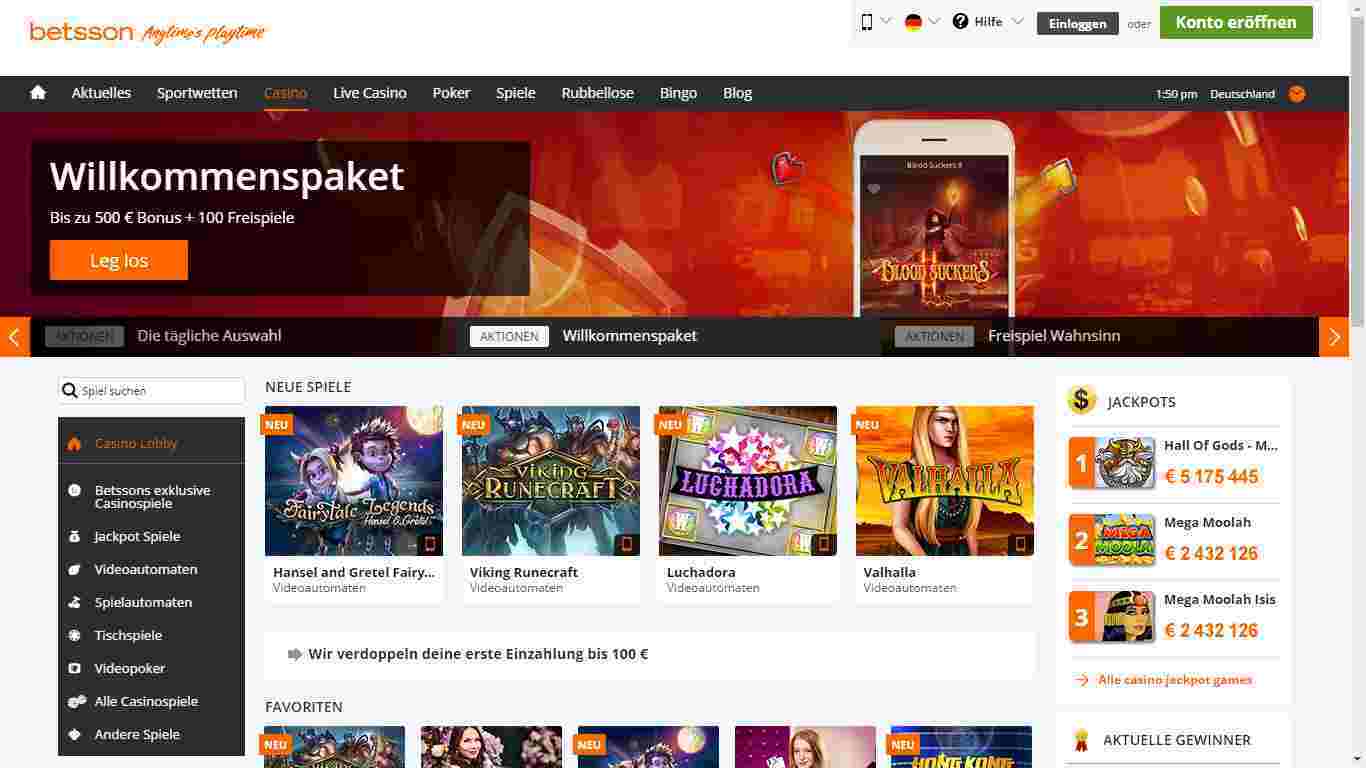The height and width of the screenshot is (768, 1366).
Task: Open Videopoker category
Action: click(x=130, y=669)
